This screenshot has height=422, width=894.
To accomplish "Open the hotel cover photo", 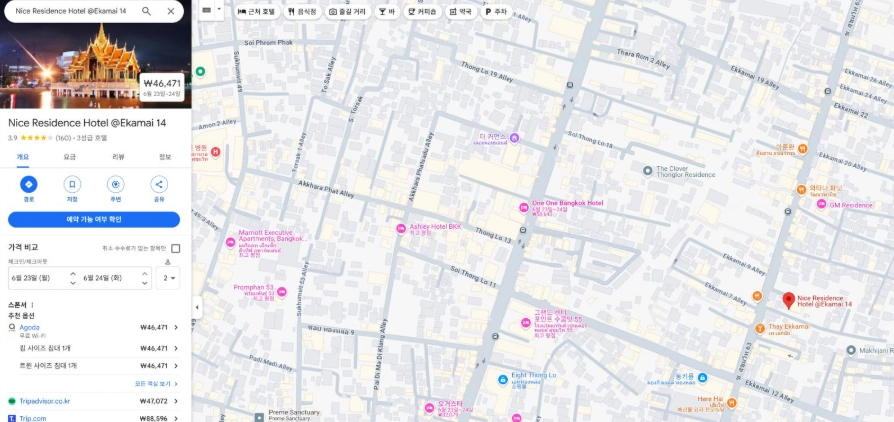I will 95,66.
